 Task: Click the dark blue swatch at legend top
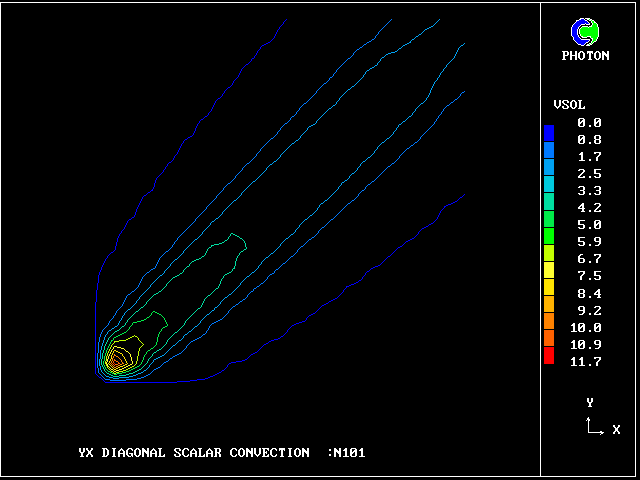click(x=548, y=132)
